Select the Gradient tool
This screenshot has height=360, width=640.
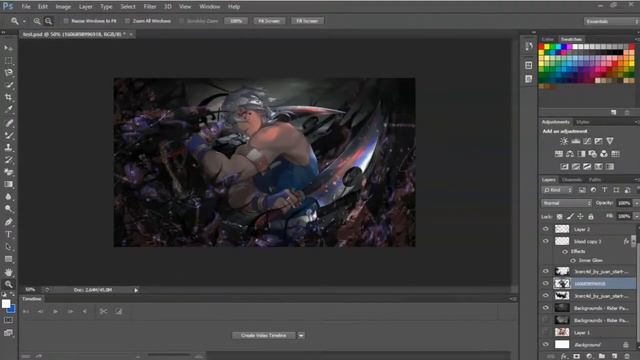click(8, 184)
